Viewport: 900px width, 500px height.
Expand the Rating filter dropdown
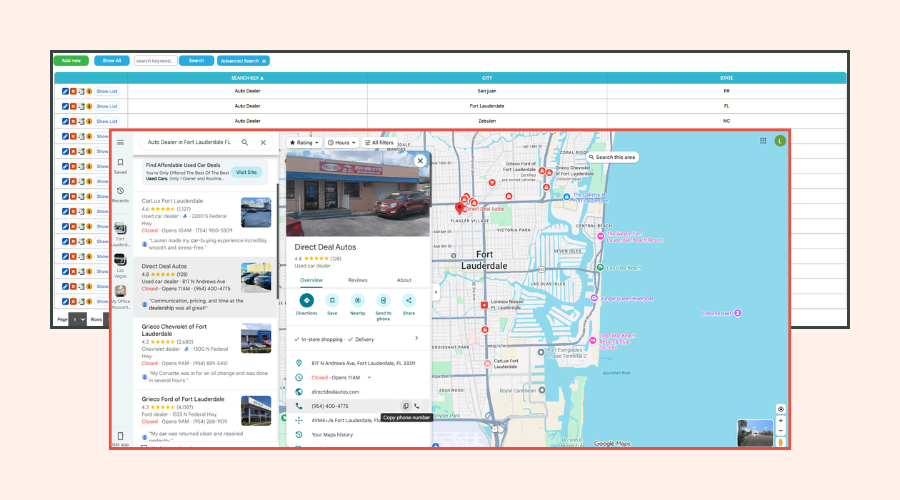pos(304,142)
